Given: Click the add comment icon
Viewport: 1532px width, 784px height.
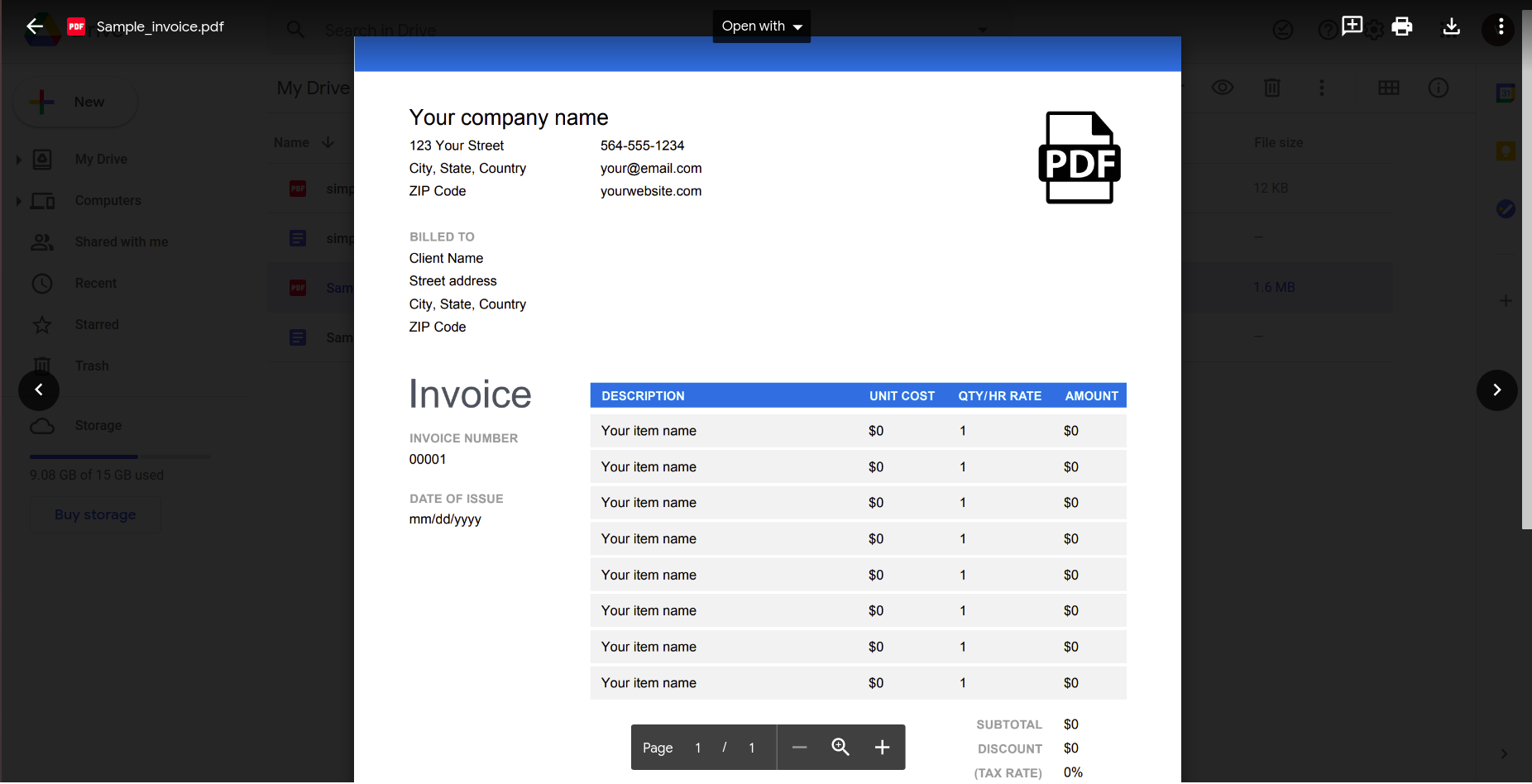Looking at the screenshot, I should pos(1352,26).
